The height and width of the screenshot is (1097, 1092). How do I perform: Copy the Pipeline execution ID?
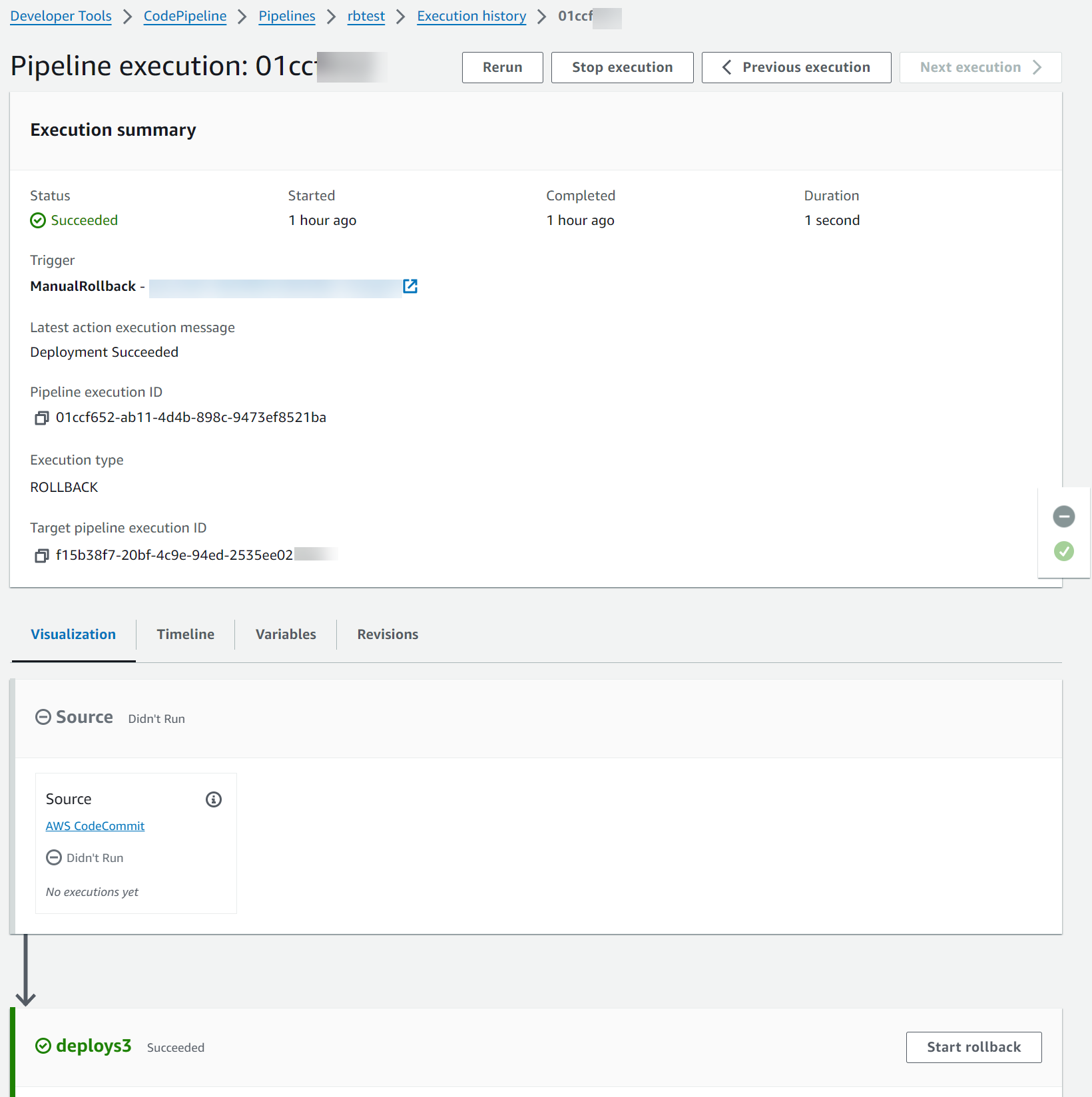coord(41,417)
